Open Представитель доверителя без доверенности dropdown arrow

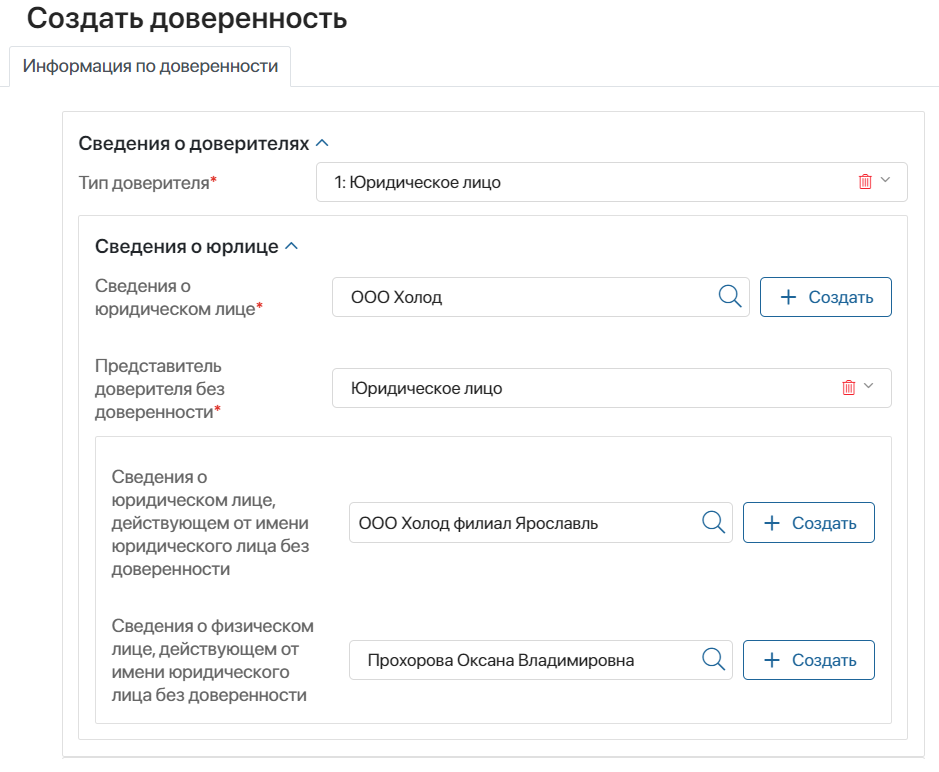(868, 388)
